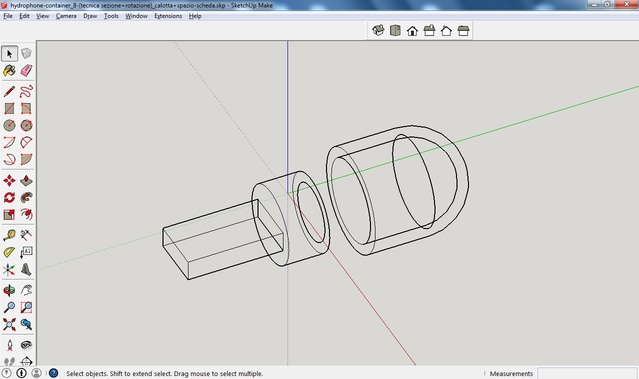Viewport: 639px width, 379px height.
Task: Switch to Iso standard view
Action: tap(378, 31)
